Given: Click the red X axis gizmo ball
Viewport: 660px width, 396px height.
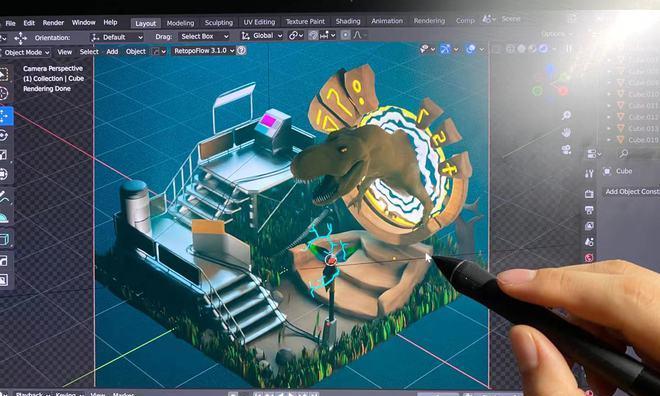Looking at the screenshot, I should click(x=563, y=90).
